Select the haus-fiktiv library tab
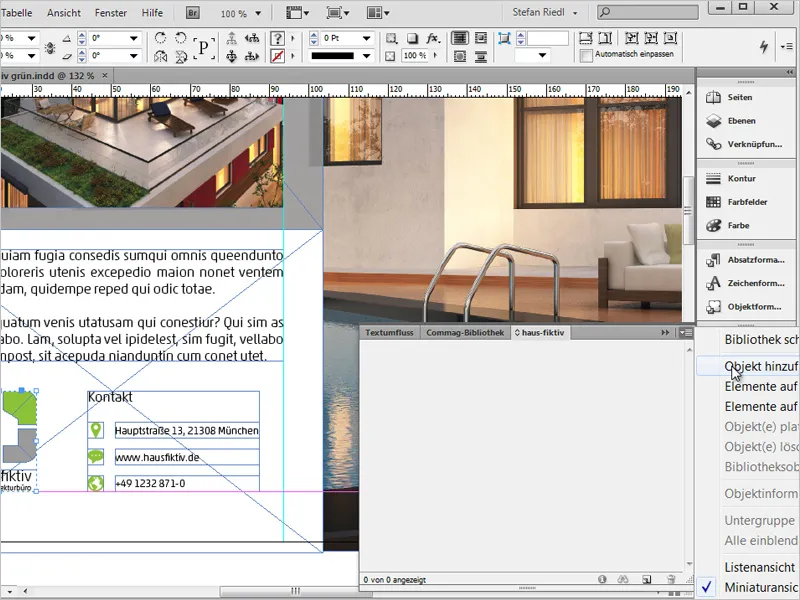This screenshot has height=600, width=800. pyautogui.click(x=540, y=333)
